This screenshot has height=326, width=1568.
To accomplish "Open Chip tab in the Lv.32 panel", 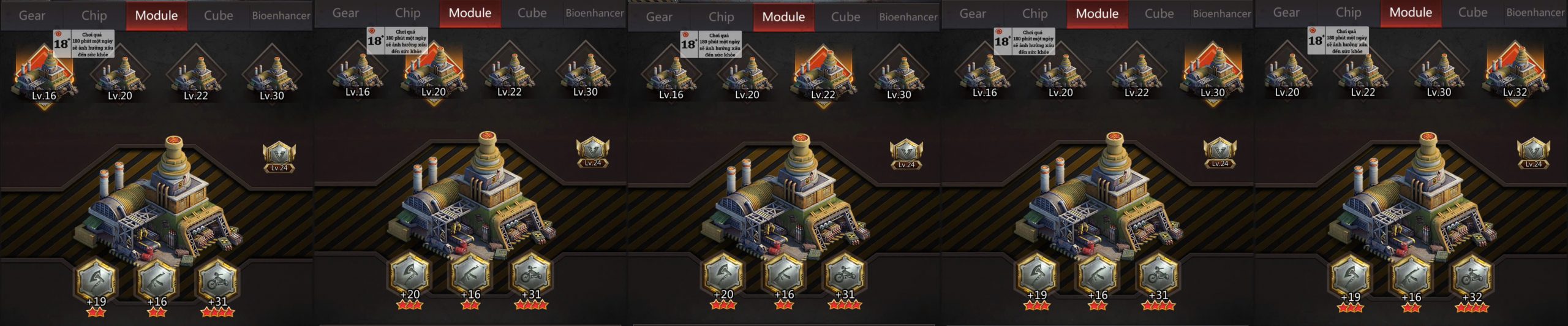I will (1348, 12).
